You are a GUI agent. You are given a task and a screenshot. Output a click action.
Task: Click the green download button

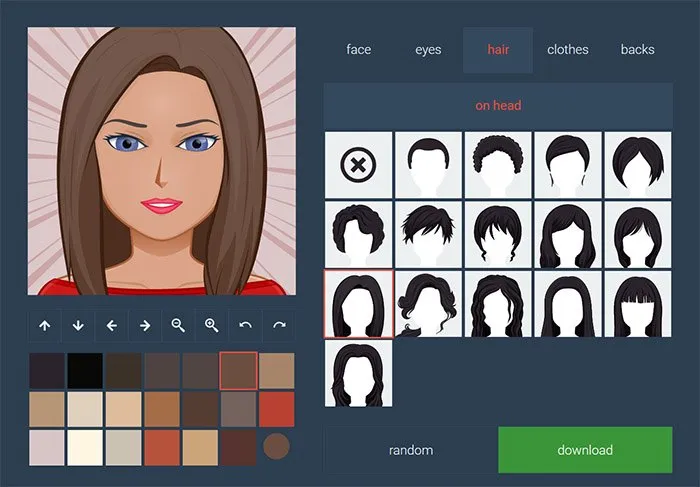[585, 450]
